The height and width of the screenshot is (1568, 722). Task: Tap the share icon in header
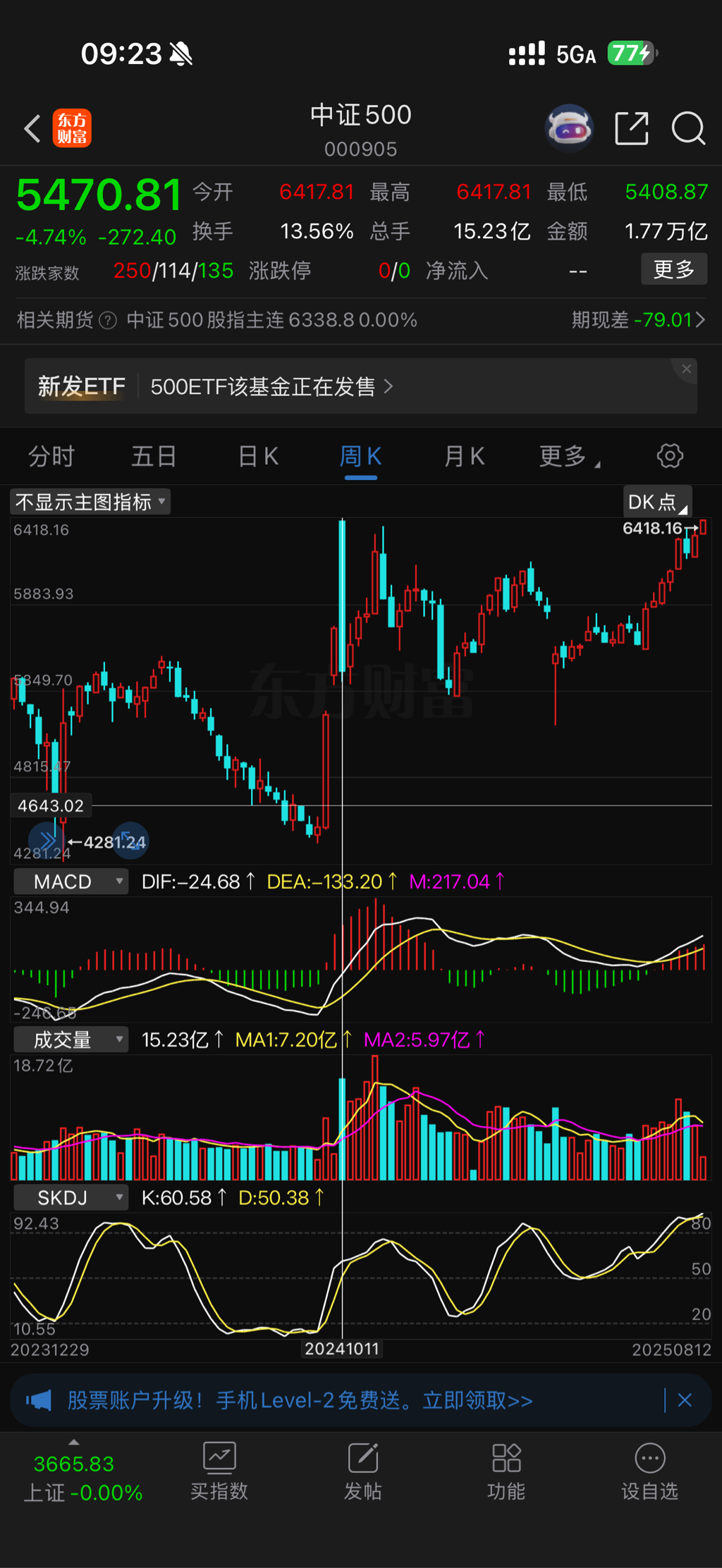[x=631, y=128]
